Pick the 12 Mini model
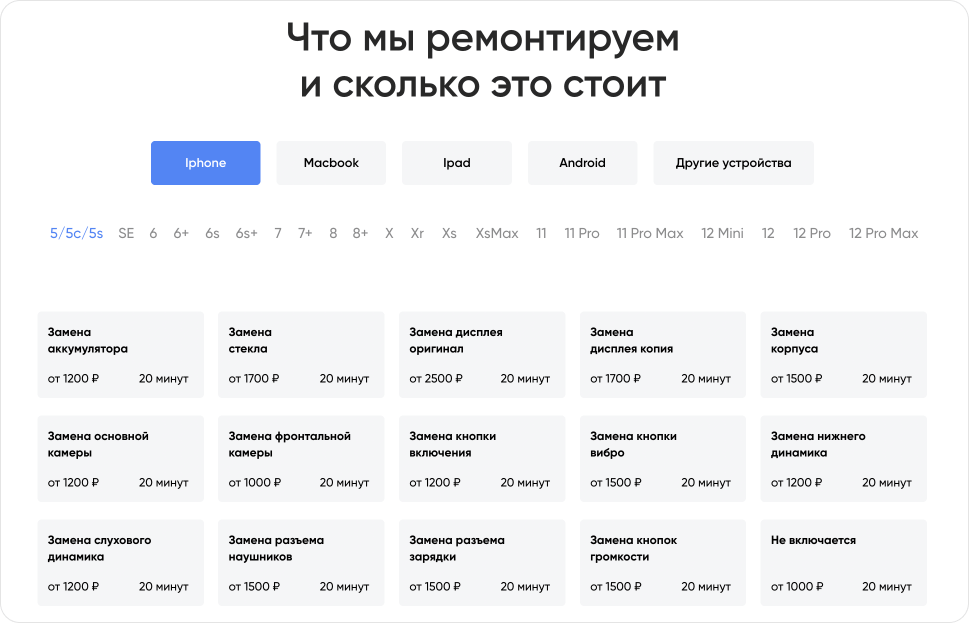 tap(722, 233)
